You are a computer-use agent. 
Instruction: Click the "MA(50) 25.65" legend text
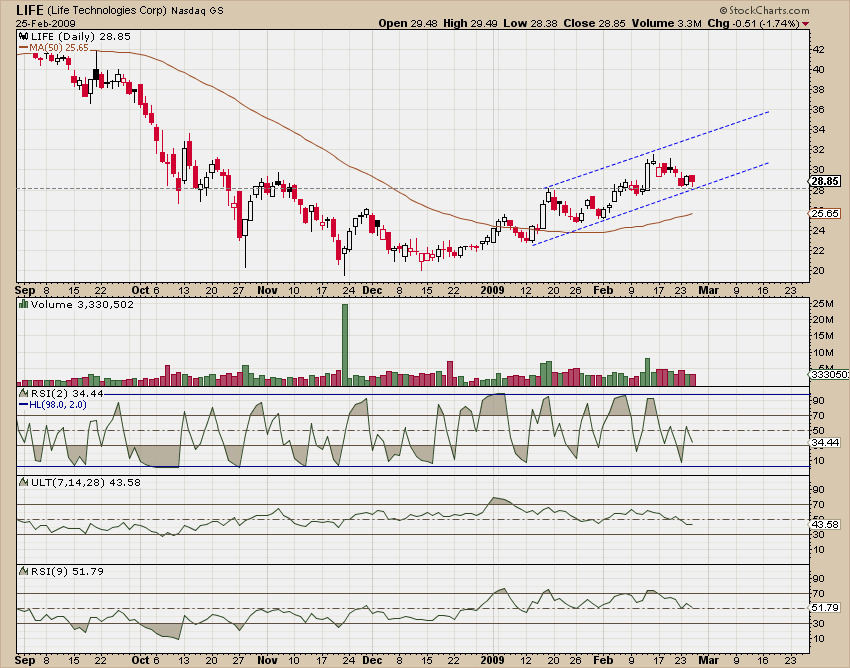(x=59, y=48)
